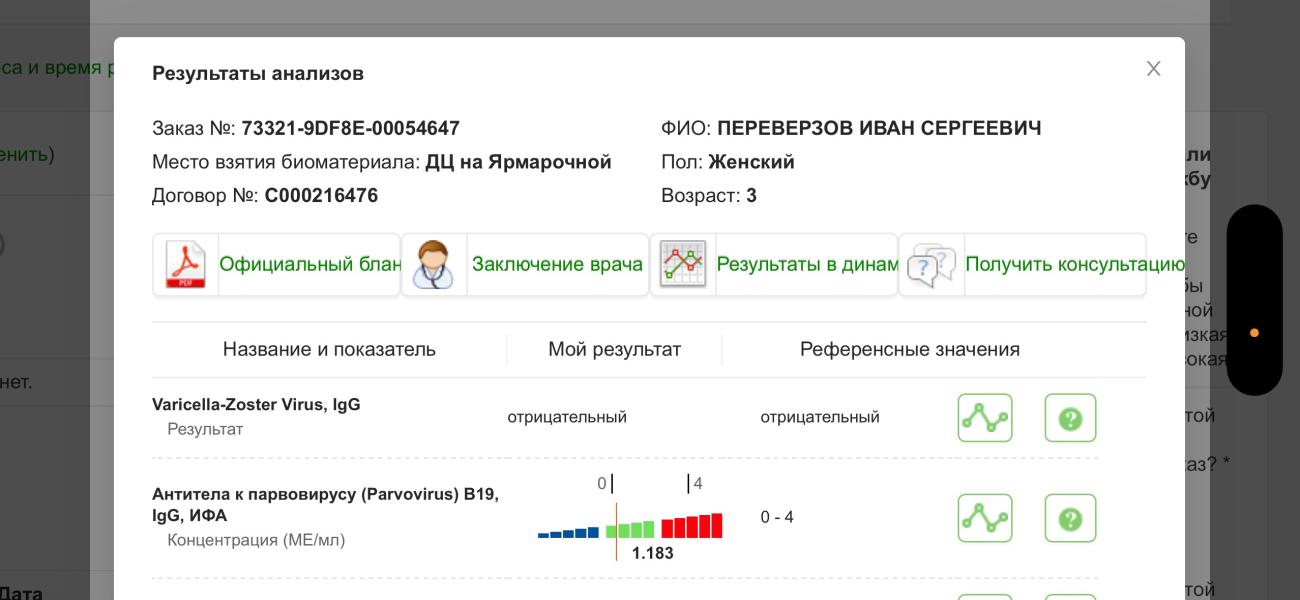The image size is (1300, 600).
Task: Click the "Мой результат" column header
Action: point(614,350)
